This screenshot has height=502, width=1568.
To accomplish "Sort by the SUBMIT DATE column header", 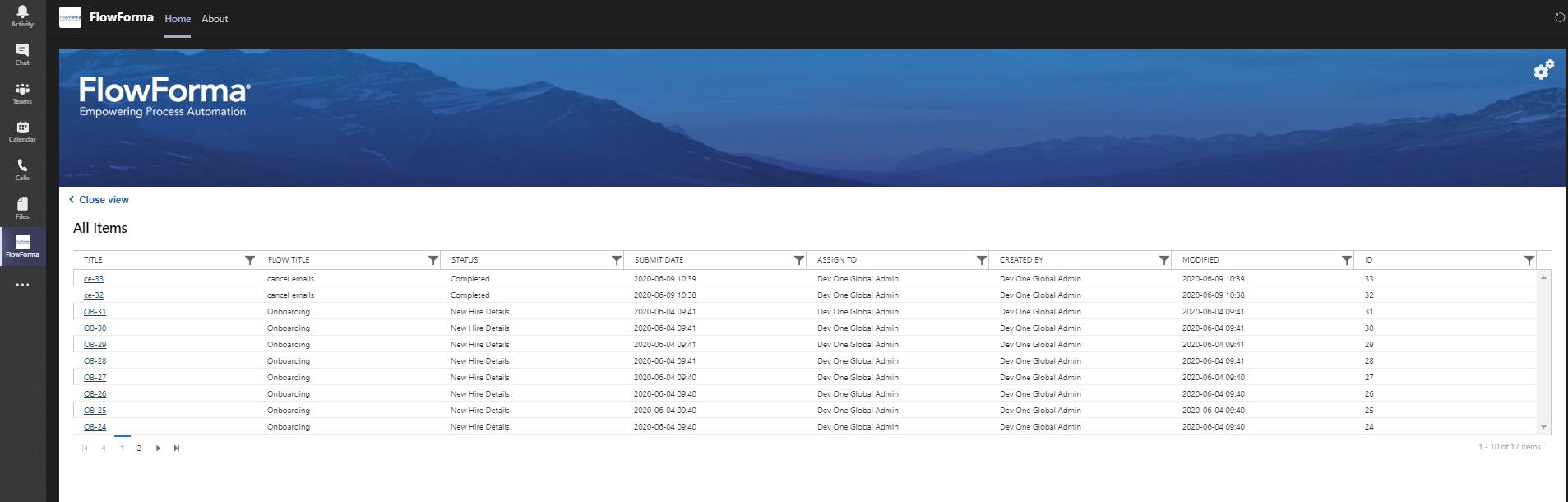I will (x=659, y=260).
